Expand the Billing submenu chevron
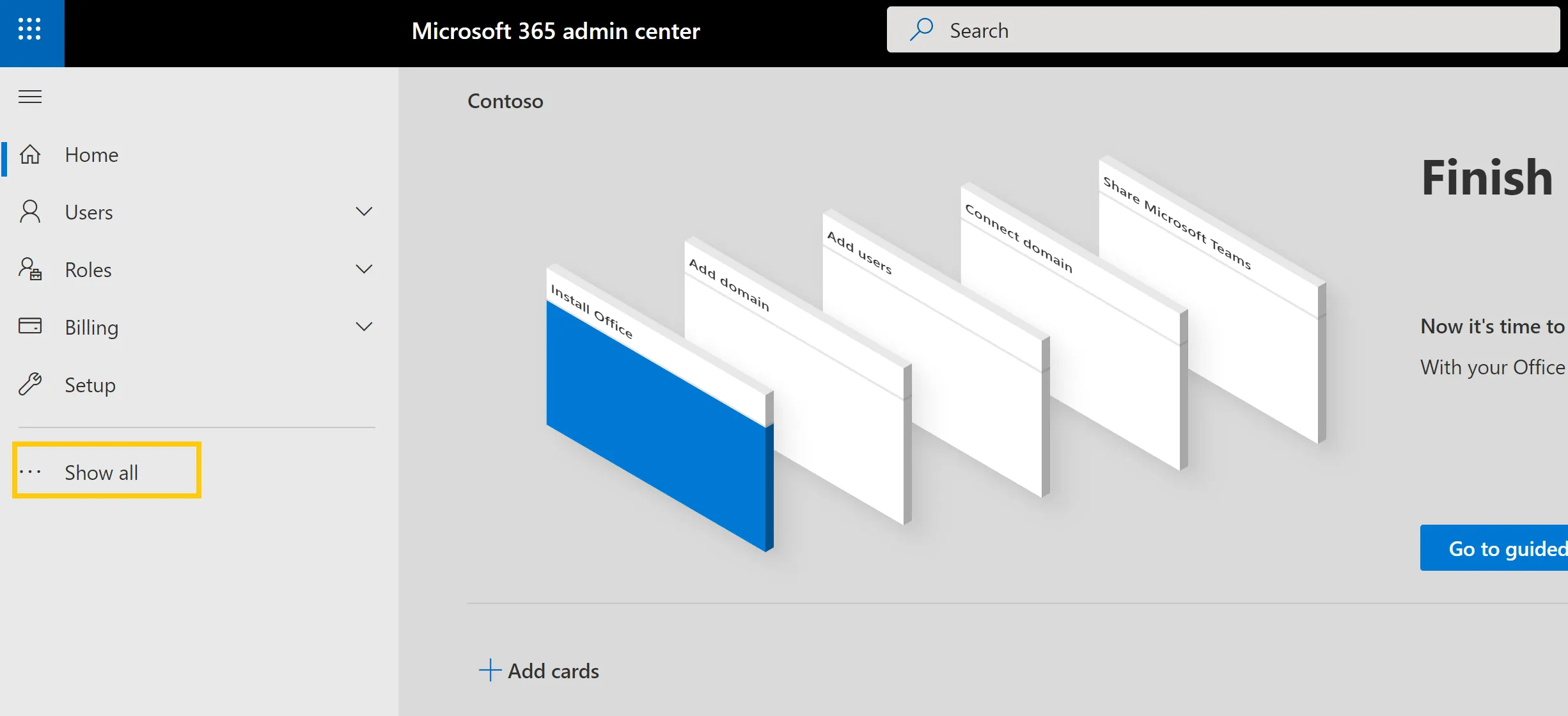Screen dimensions: 1568x716 [x=364, y=327]
